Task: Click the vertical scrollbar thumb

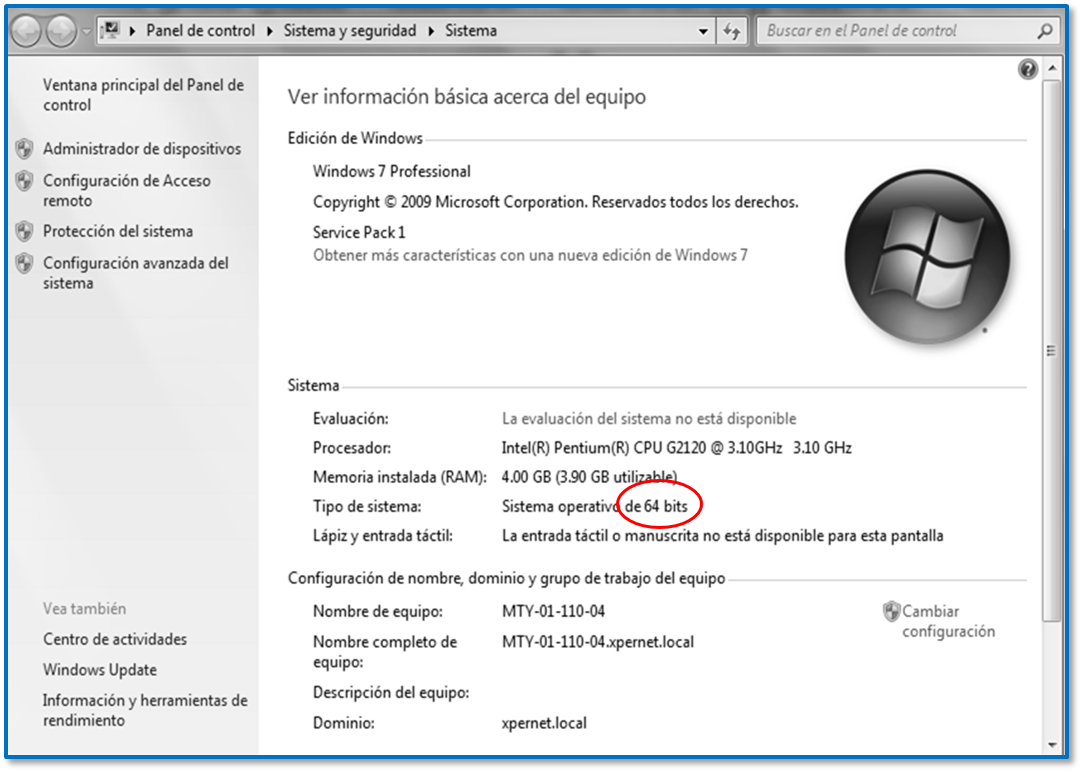Action: [x=1052, y=350]
